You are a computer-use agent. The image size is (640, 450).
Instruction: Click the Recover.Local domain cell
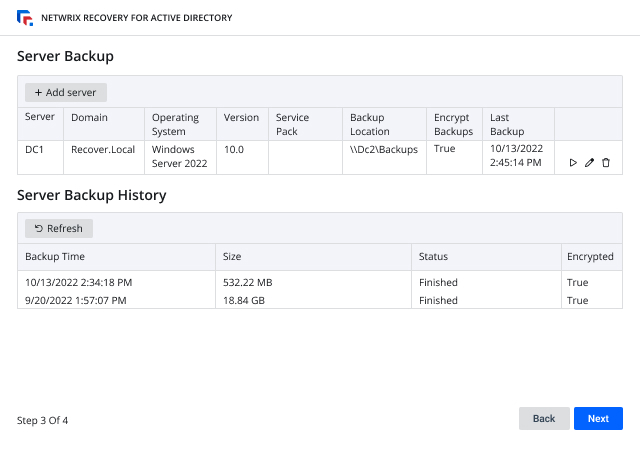[x=104, y=158]
